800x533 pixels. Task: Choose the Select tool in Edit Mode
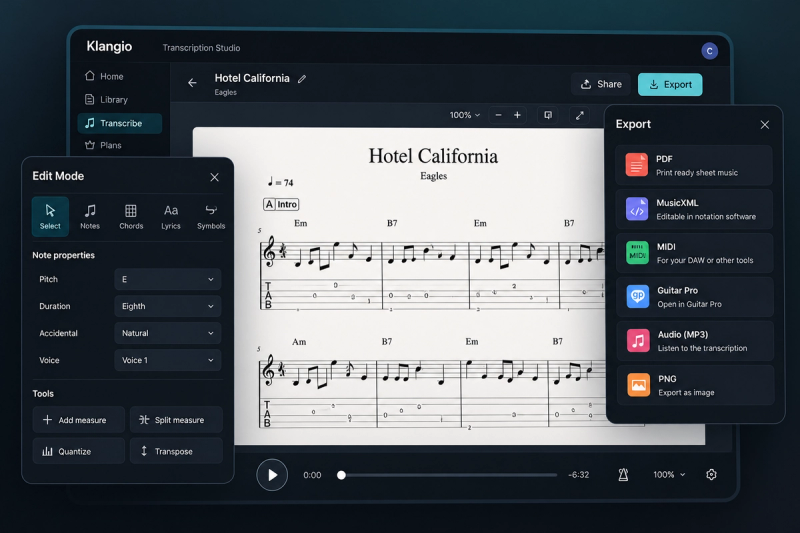coord(50,216)
